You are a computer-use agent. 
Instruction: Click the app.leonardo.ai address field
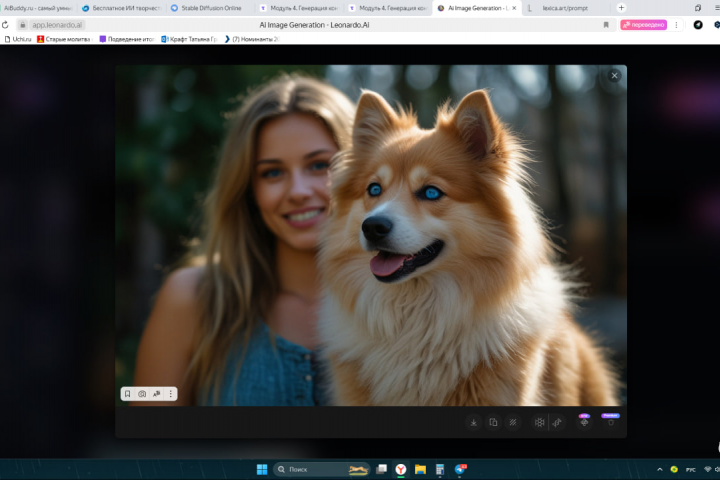[x=57, y=25]
